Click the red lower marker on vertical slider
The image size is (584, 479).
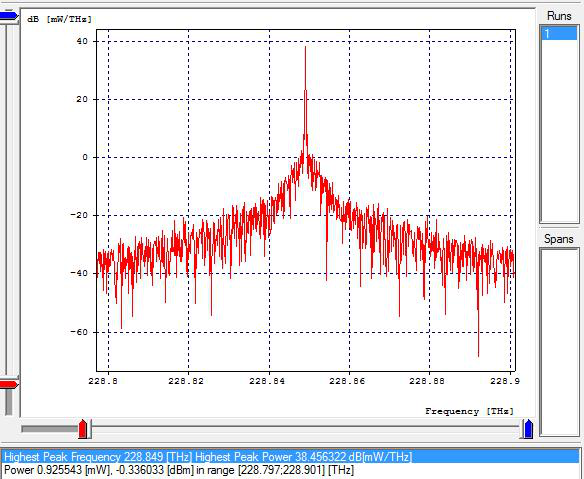point(9,384)
